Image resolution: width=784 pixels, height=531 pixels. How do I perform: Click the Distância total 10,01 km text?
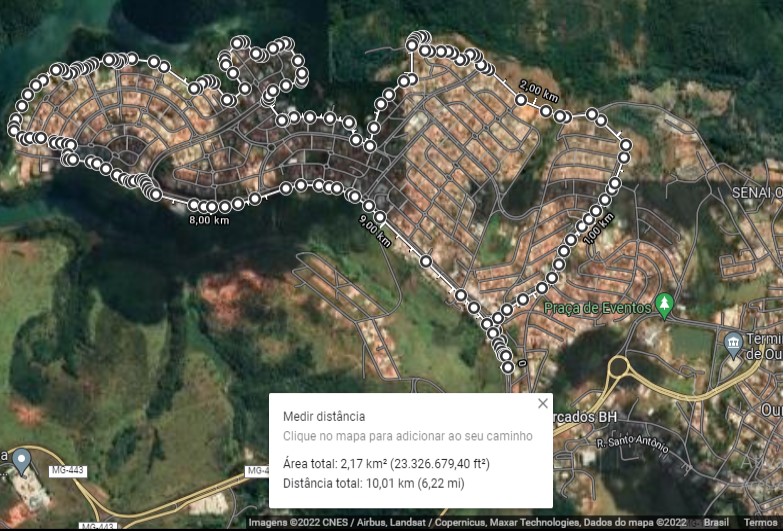pyautogui.click(x=374, y=484)
